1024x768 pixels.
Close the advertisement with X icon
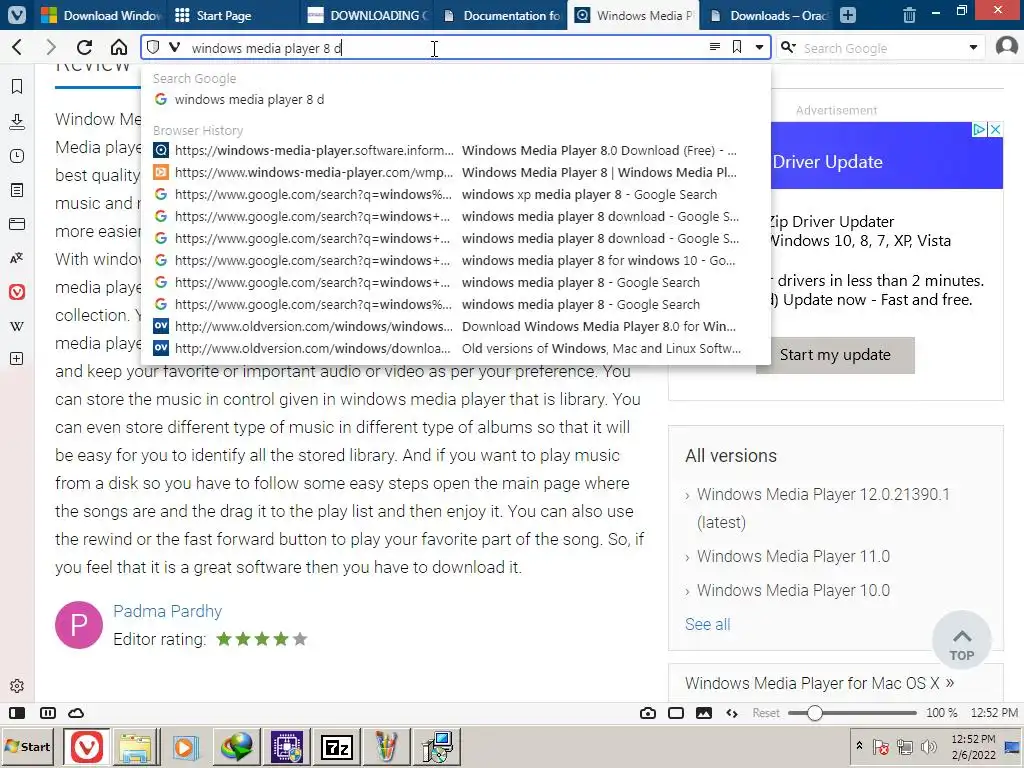click(995, 129)
